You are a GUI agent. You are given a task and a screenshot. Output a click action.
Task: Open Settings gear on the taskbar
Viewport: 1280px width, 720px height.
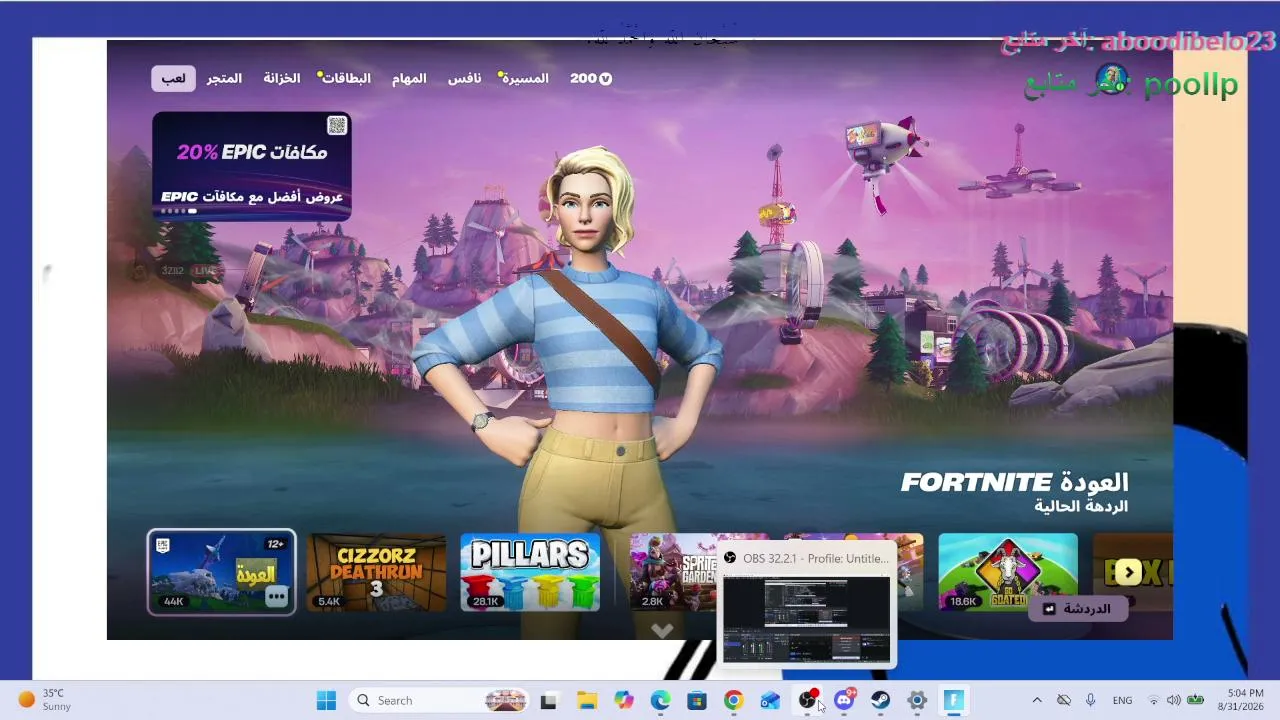[x=917, y=700]
